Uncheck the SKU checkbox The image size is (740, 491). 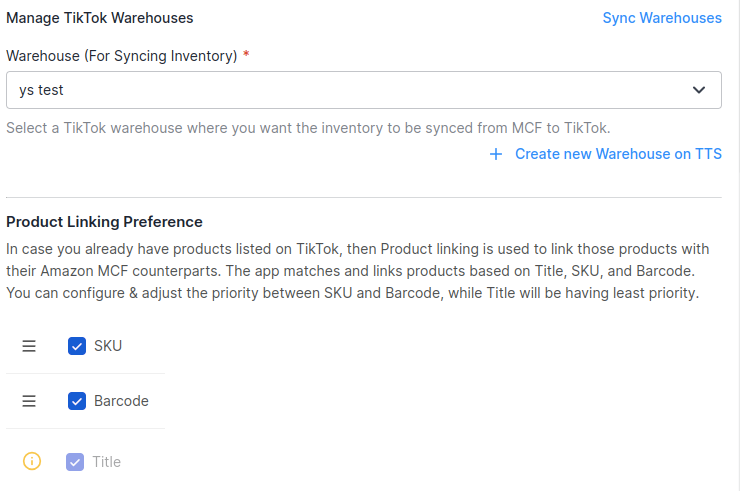[x=77, y=346]
